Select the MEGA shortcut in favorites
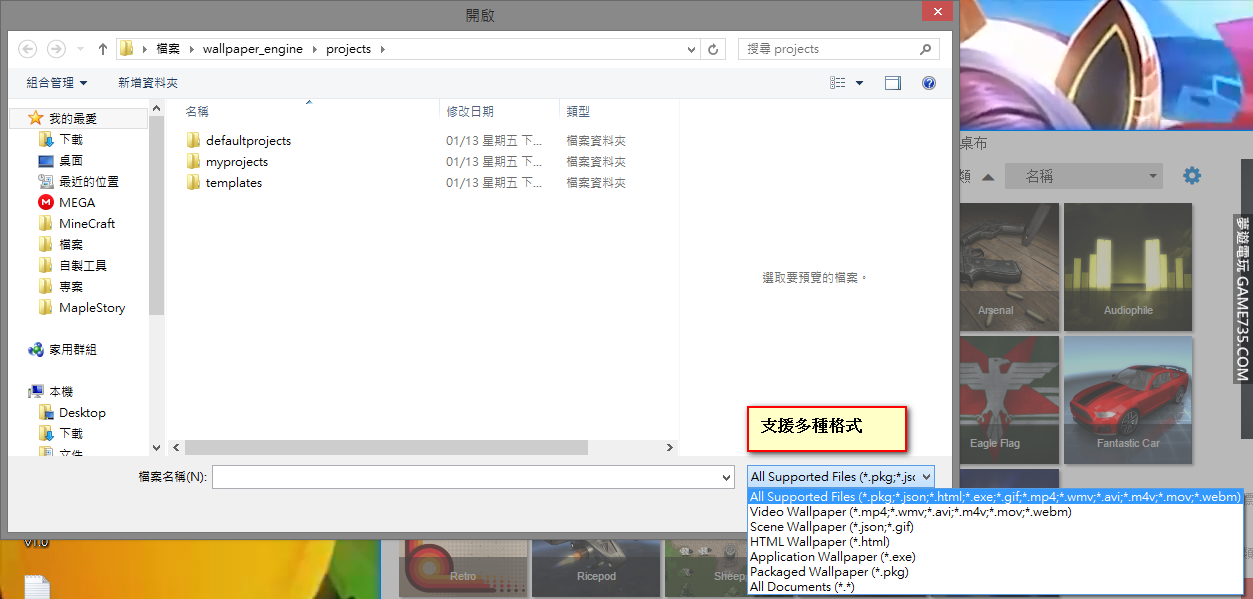1253x599 pixels. pyautogui.click(x=77, y=203)
